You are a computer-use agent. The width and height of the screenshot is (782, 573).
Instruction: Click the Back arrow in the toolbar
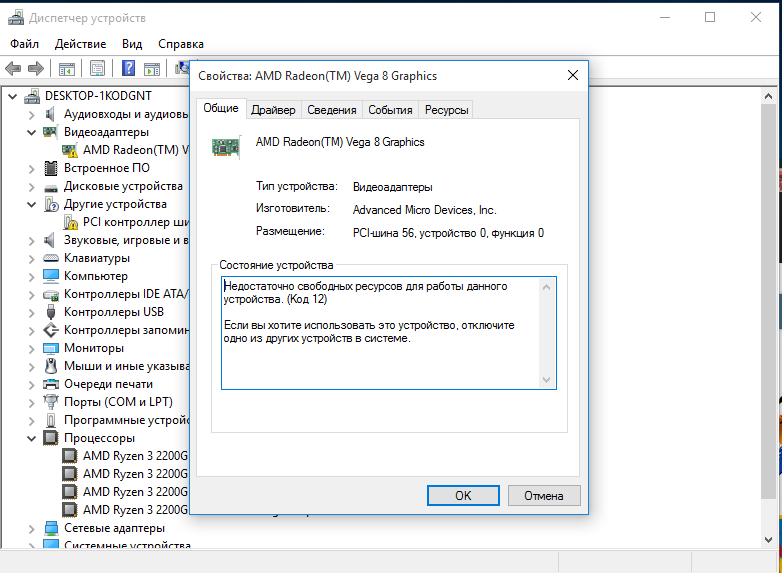[x=13, y=69]
